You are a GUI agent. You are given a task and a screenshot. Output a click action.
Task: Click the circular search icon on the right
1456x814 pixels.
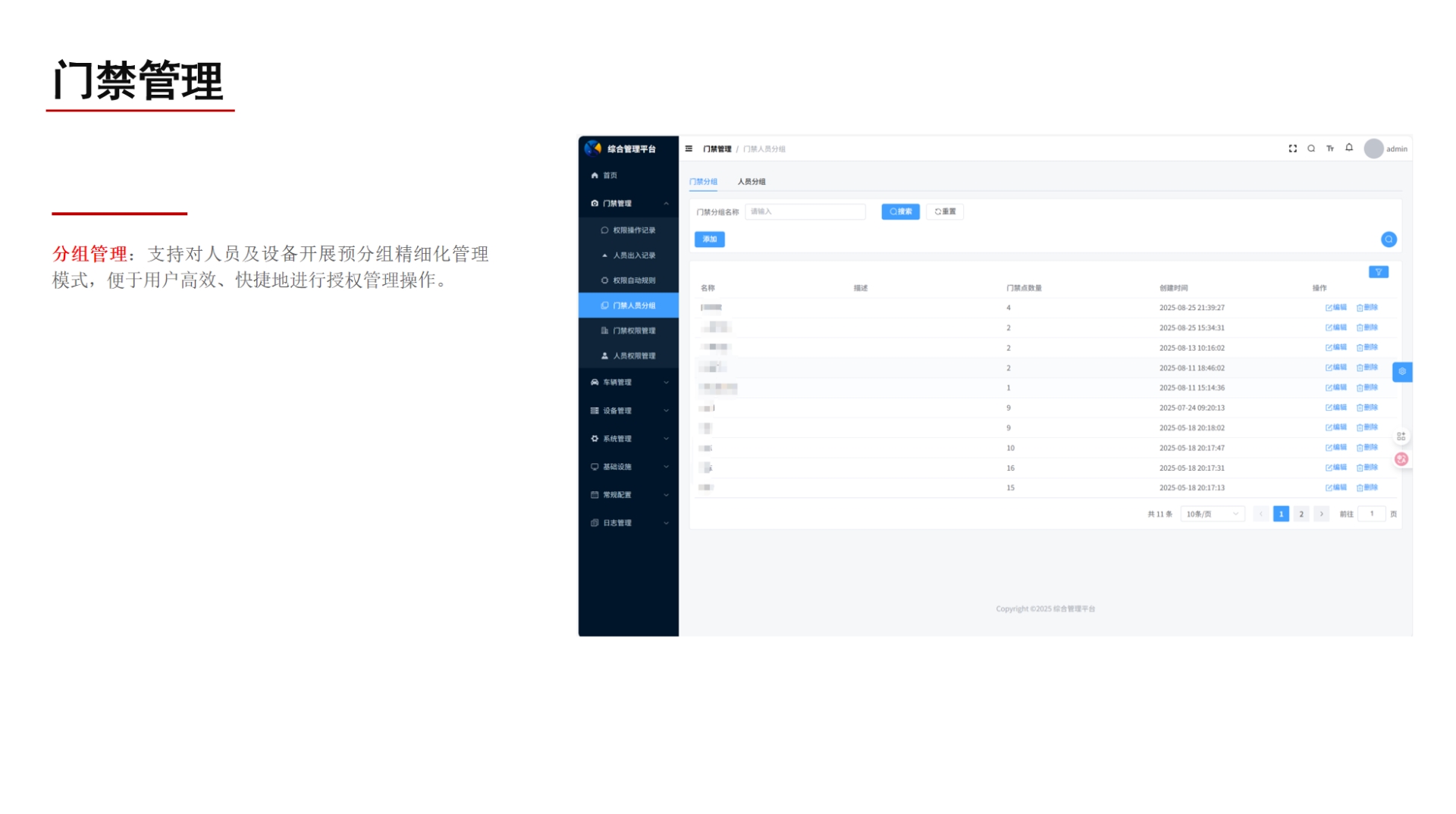(1389, 239)
